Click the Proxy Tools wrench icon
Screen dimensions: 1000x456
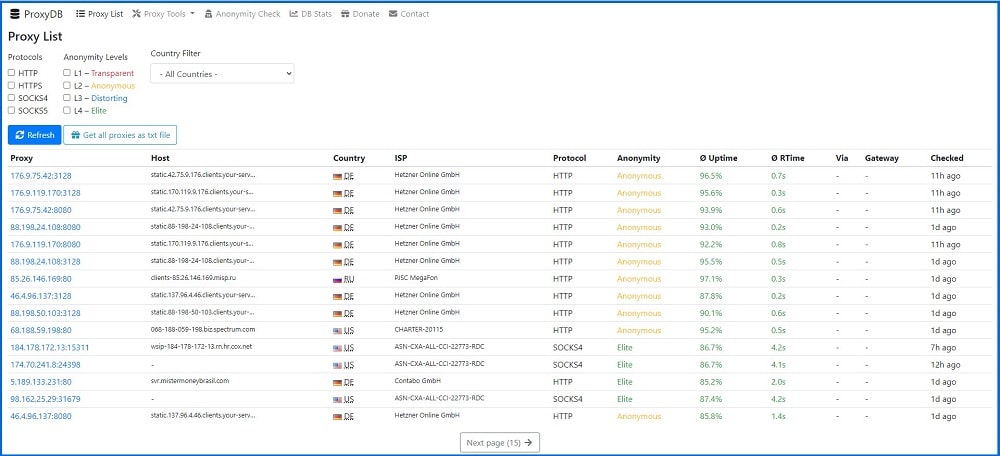pyautogui.click(x=136, y=13)
